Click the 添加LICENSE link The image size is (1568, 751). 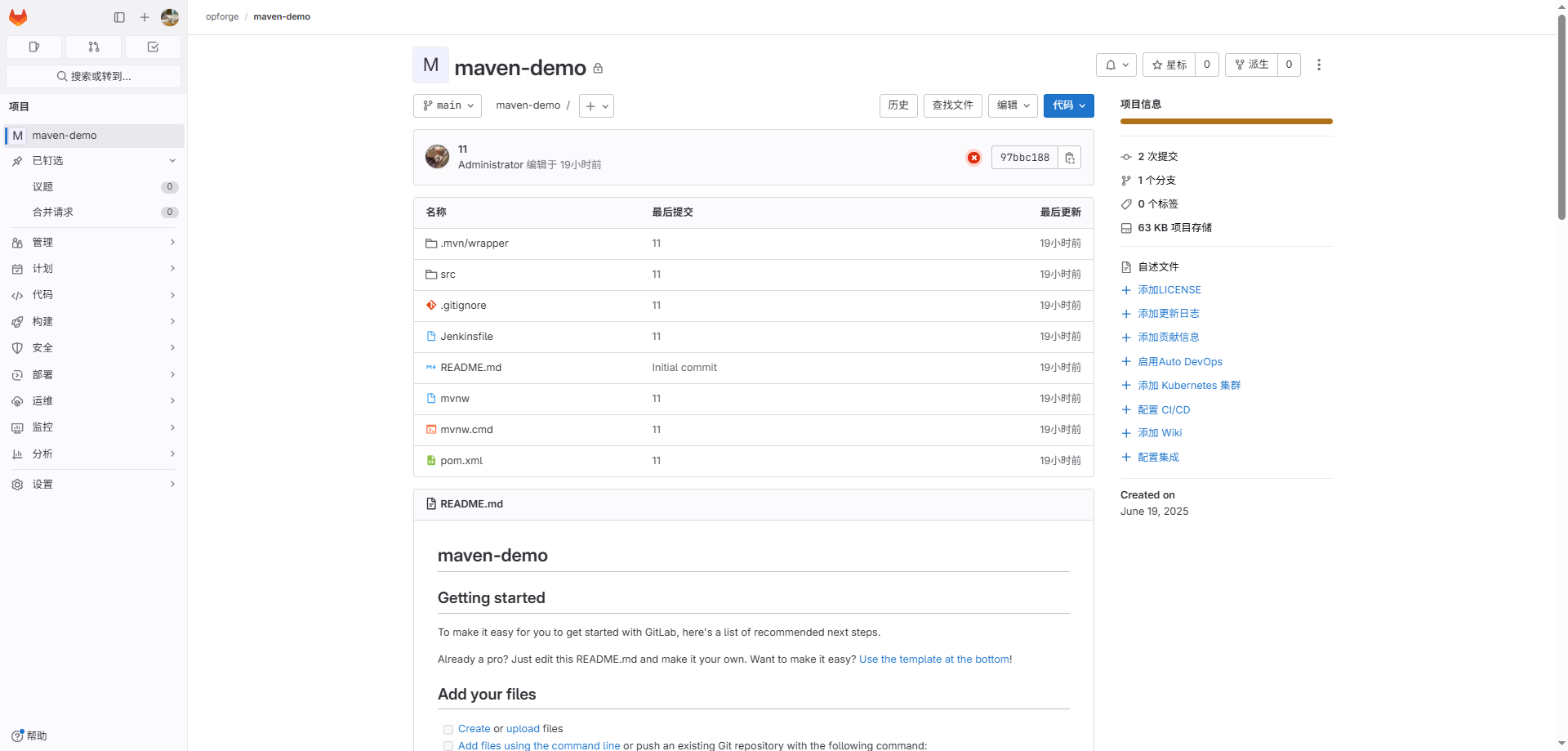(1169, 290)
